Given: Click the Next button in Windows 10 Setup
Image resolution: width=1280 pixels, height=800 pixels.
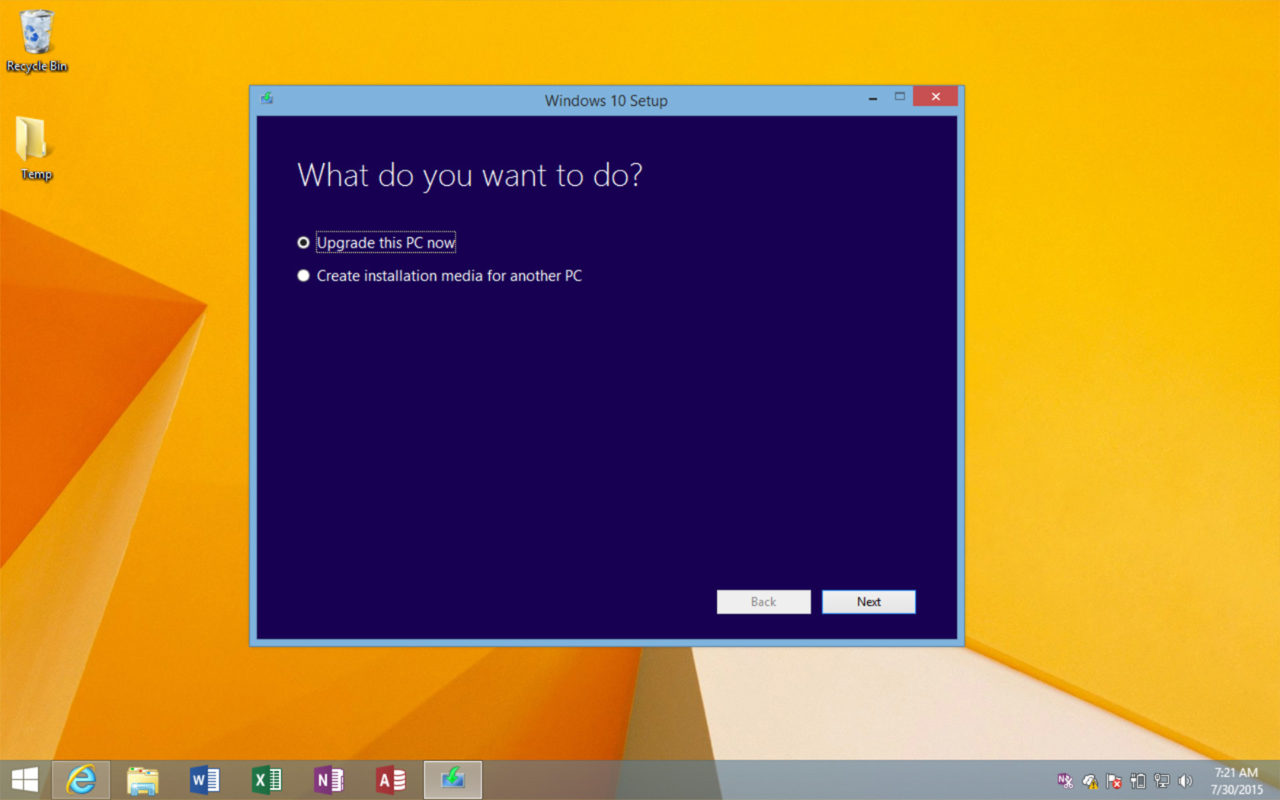Looking at the screenshot, I should coord(868,602).
